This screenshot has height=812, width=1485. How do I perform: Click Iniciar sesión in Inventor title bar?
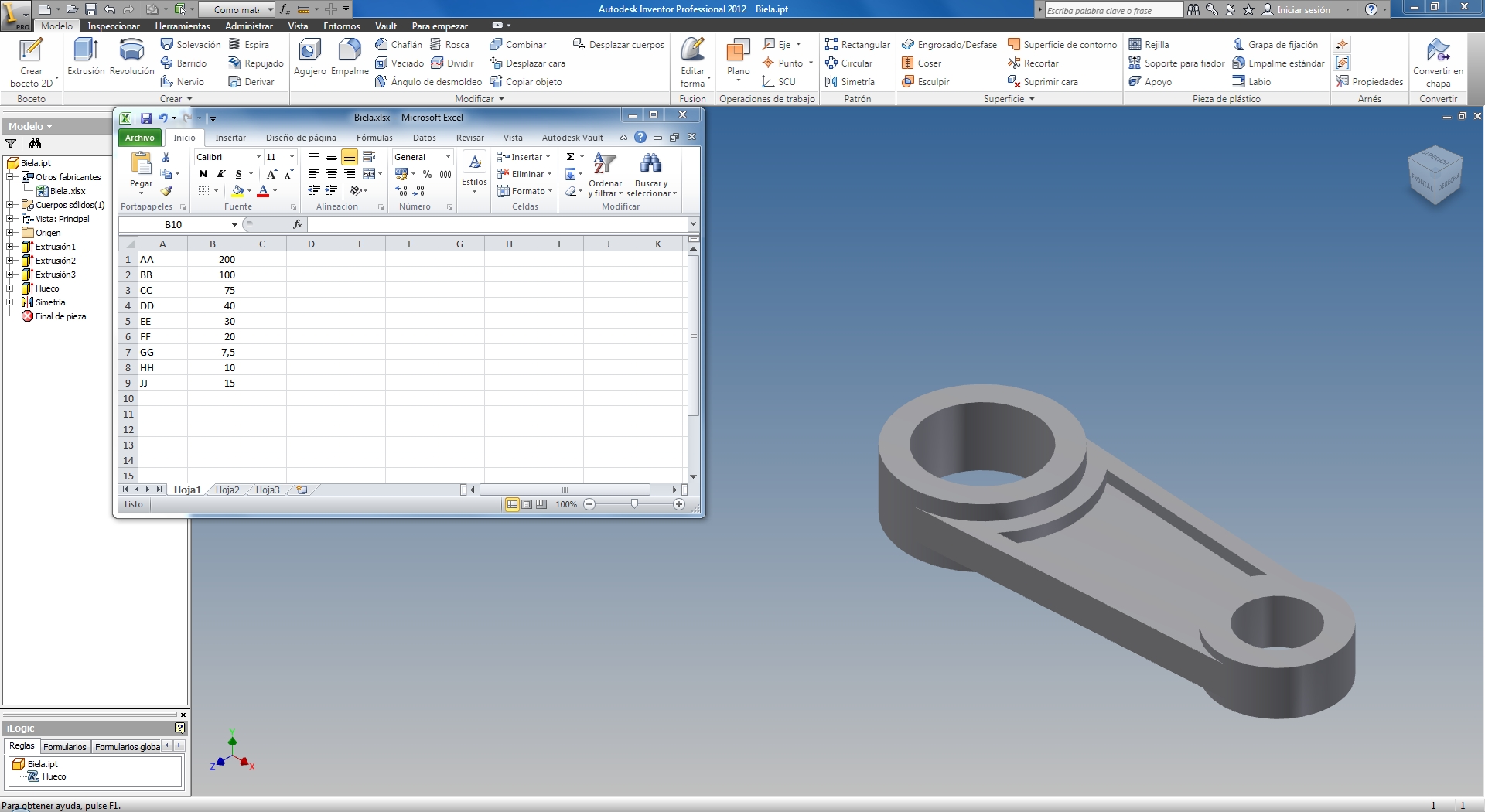point(1296,10)
